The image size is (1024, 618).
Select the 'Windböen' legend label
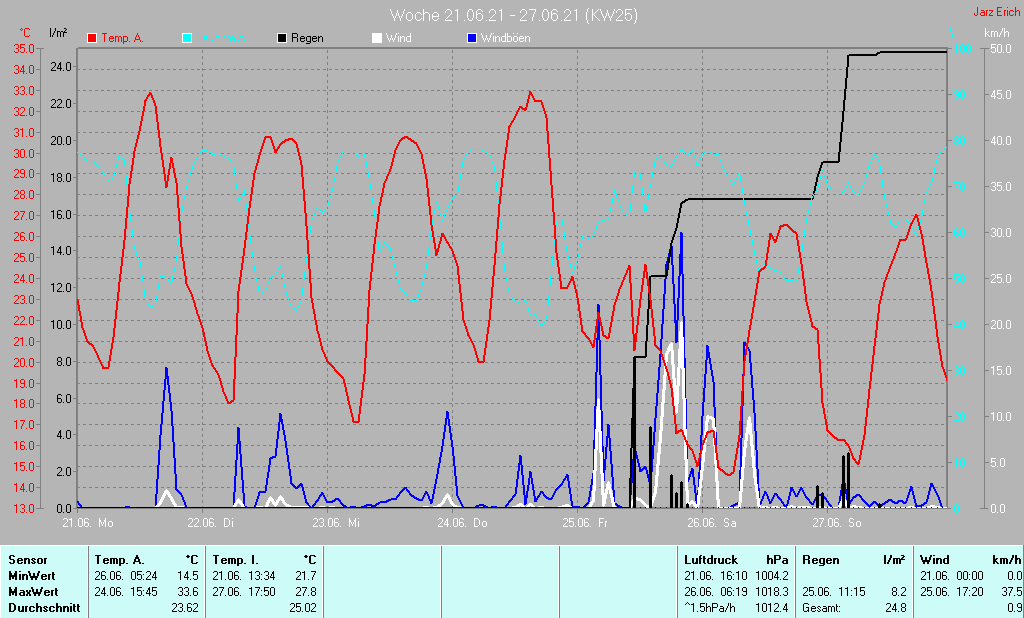505,39
